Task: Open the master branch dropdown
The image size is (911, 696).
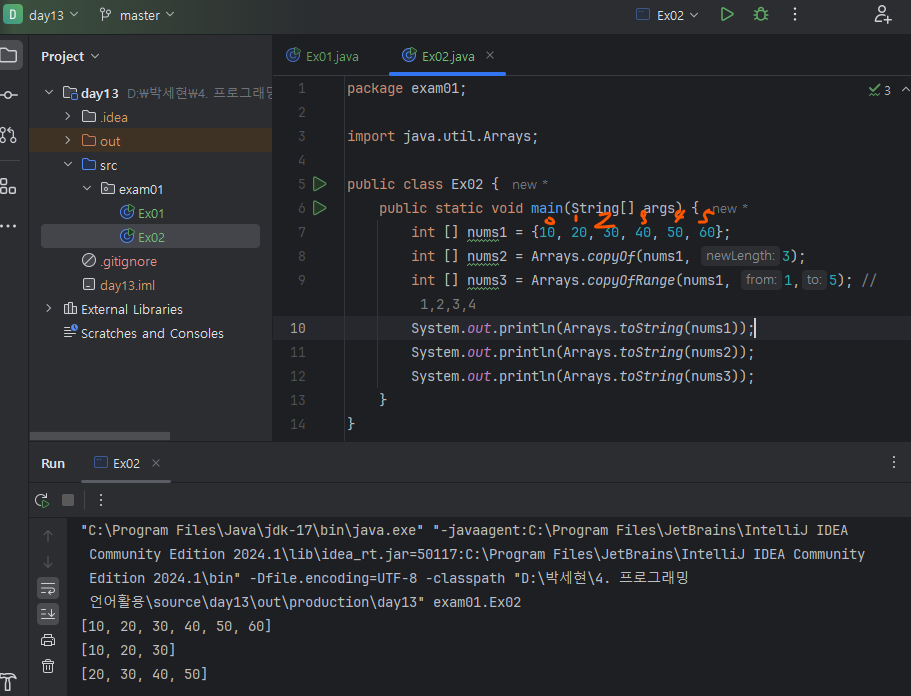Action: tap(137, 15)
